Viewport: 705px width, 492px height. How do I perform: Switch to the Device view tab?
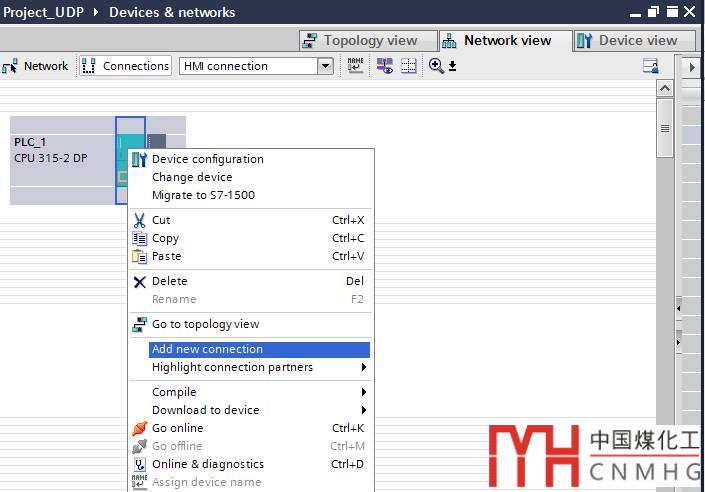tap(637, 41)
